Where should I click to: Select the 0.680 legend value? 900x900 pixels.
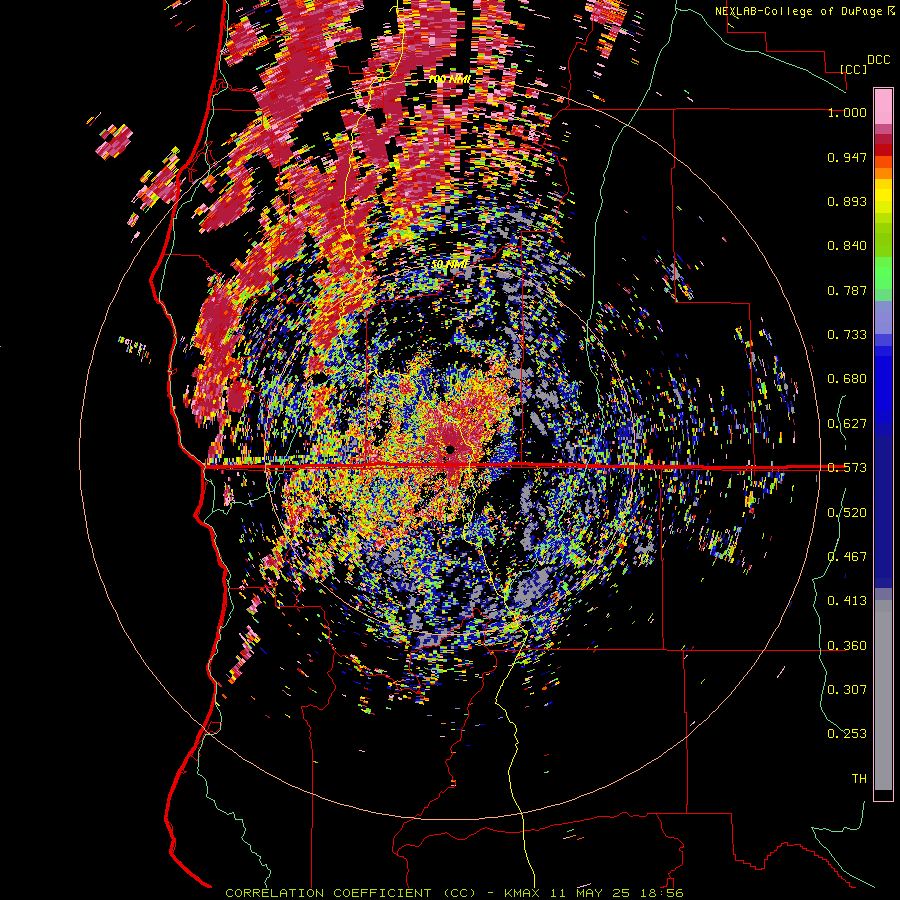[x=847, y=379]
